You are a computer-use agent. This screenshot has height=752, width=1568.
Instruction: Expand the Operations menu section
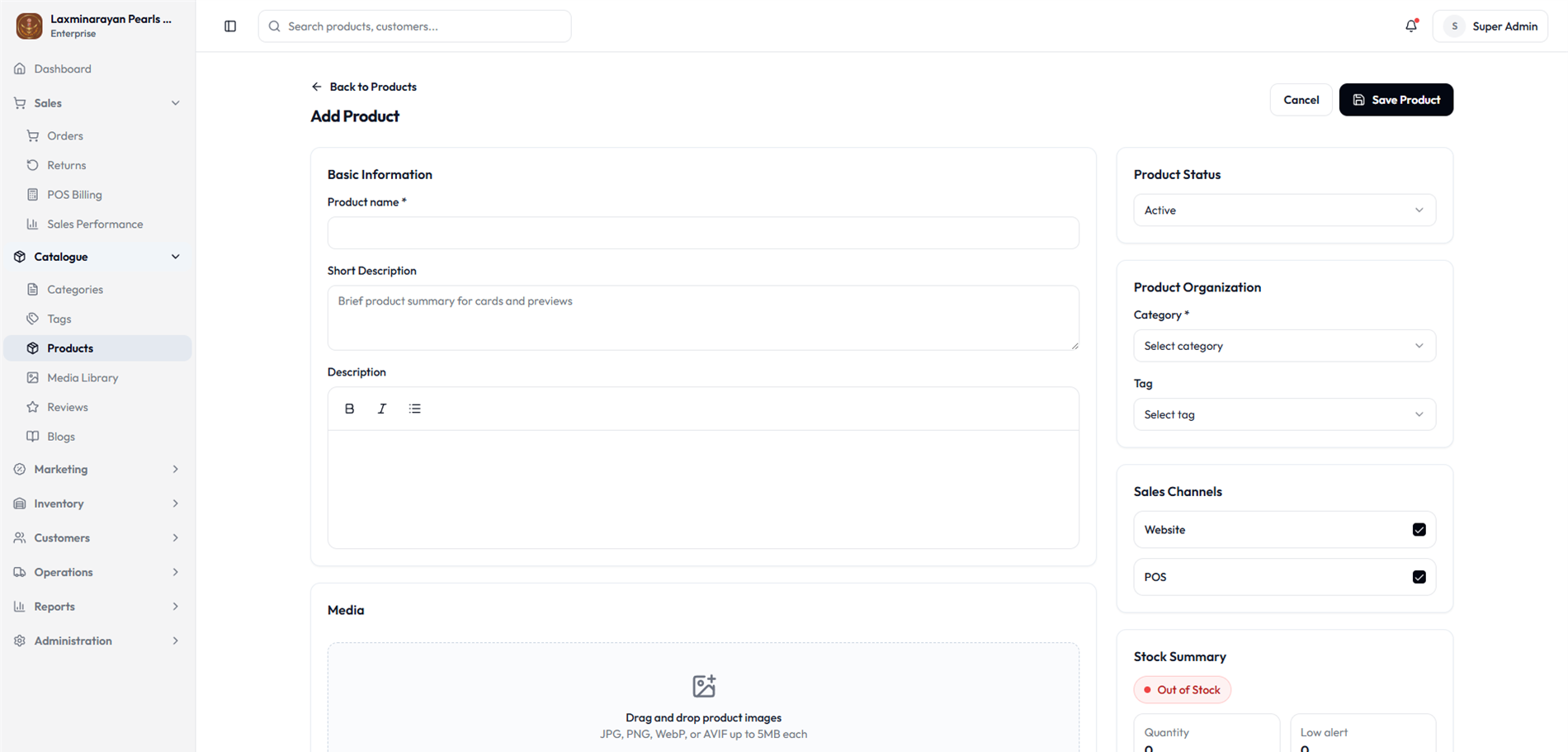97,572
